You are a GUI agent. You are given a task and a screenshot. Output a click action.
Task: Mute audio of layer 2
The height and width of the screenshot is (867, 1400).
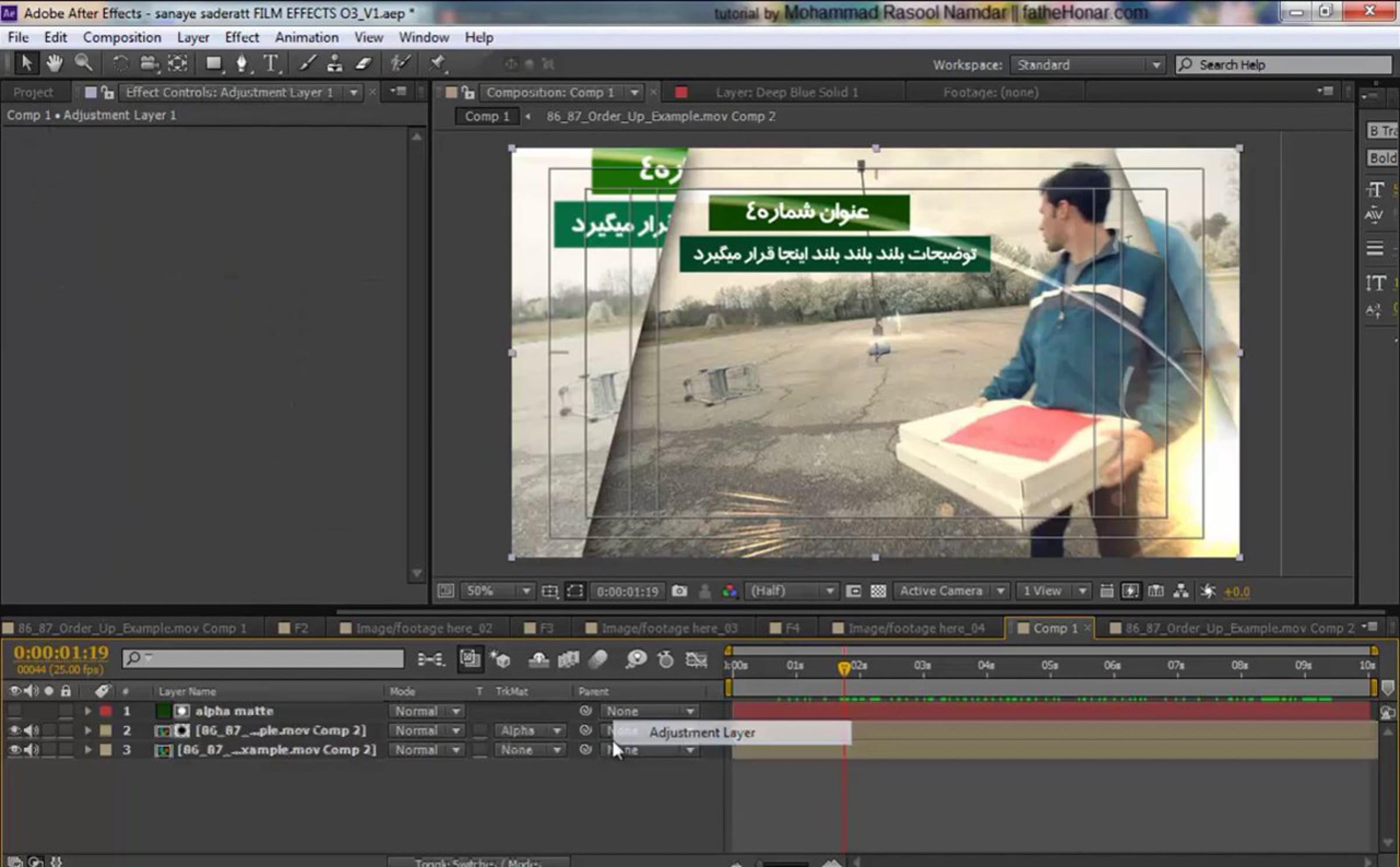[x=31, y=731]
